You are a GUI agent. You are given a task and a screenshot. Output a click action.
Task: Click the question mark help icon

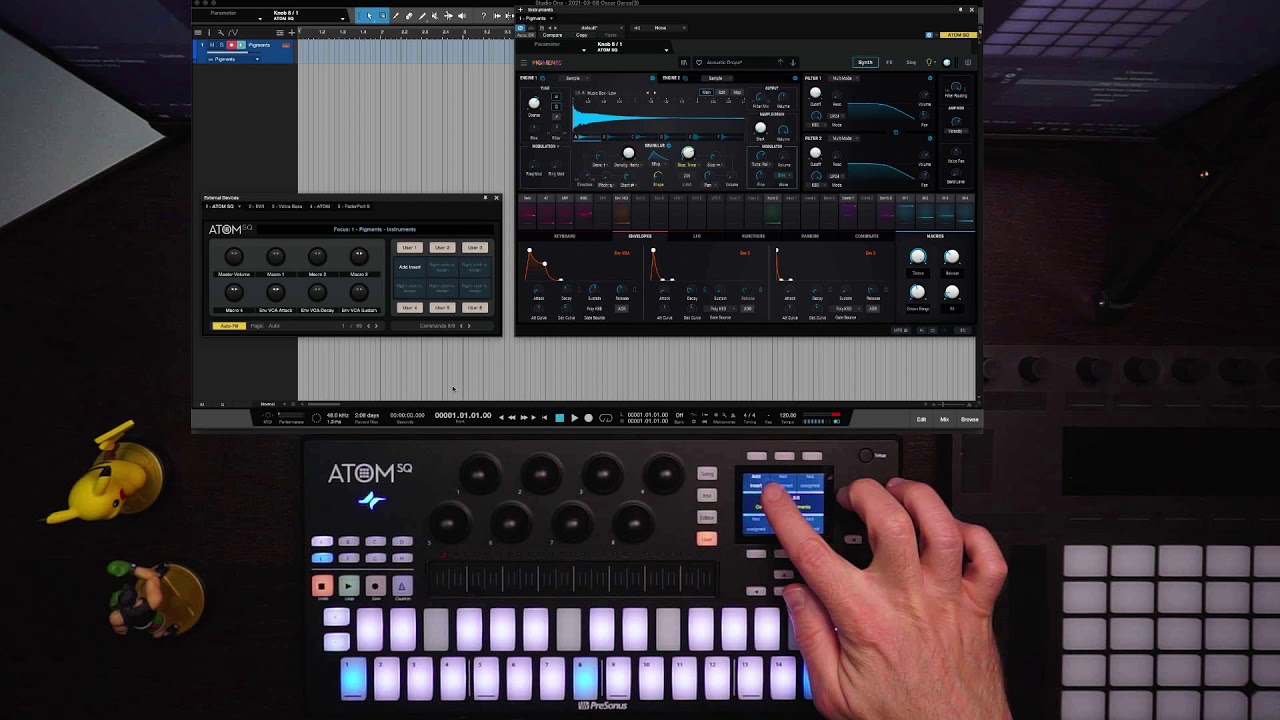click(x=483, y=16)
